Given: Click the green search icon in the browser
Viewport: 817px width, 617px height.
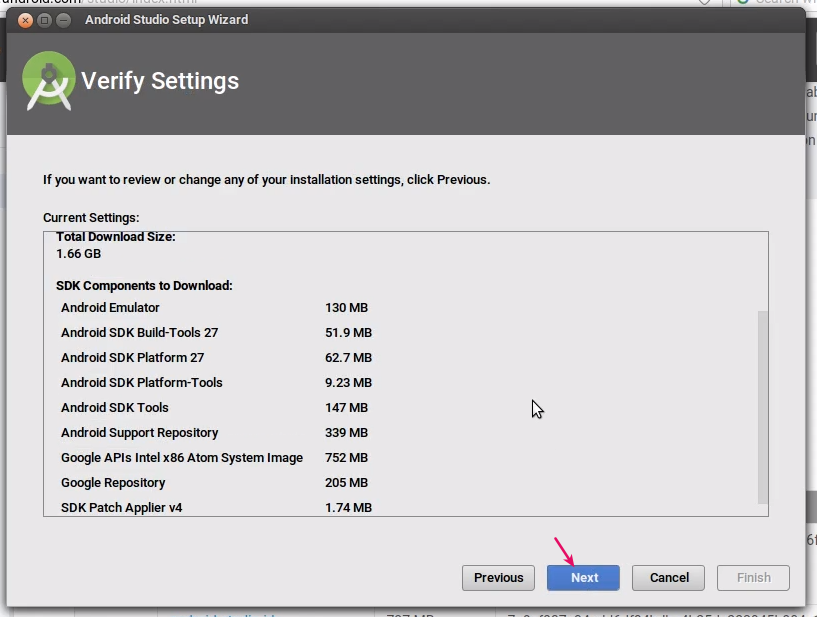Looking at the screenshot, I should coord(740,3).
